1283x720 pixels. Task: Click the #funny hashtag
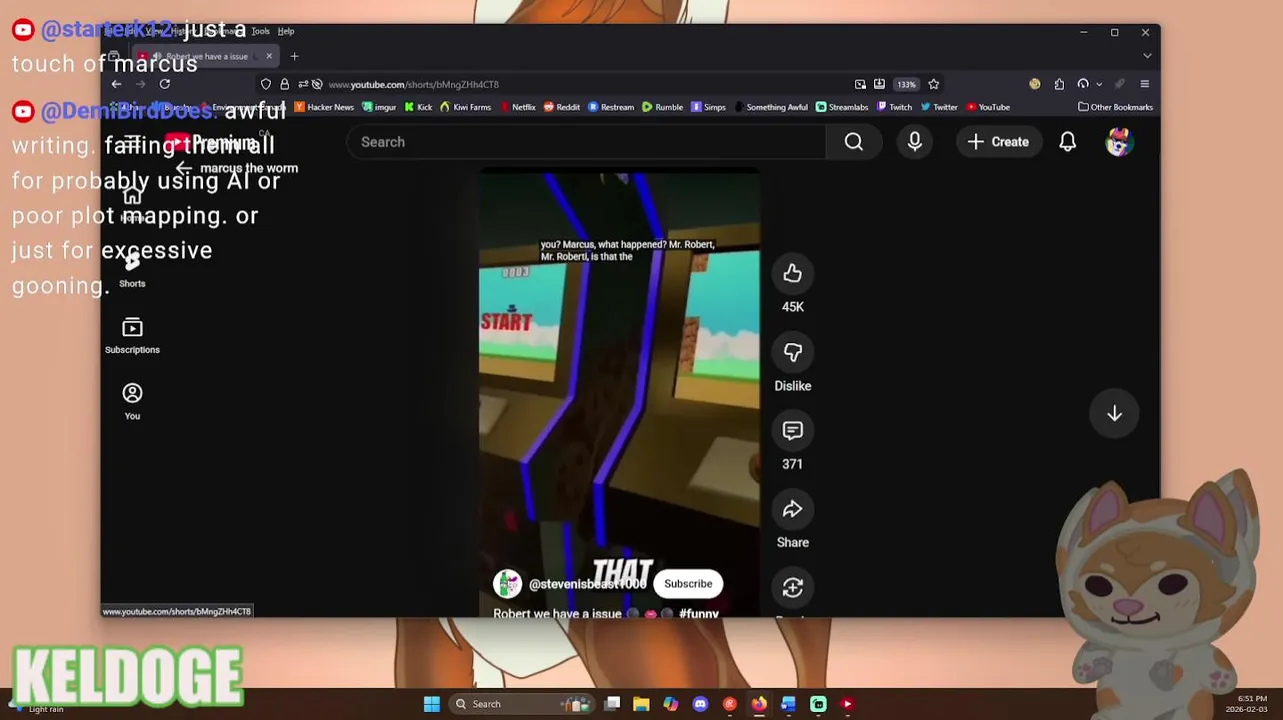(x=699, y=613)
